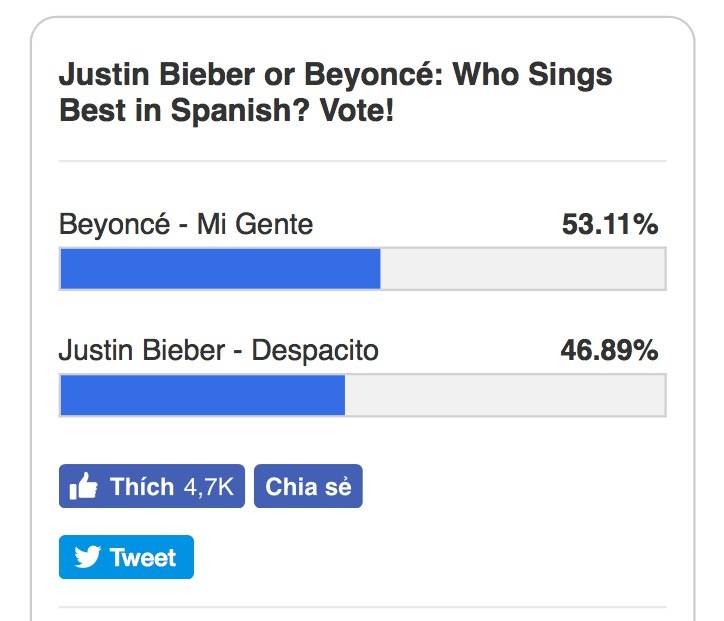Click the 46.89% result percentage

pos(610,351)
